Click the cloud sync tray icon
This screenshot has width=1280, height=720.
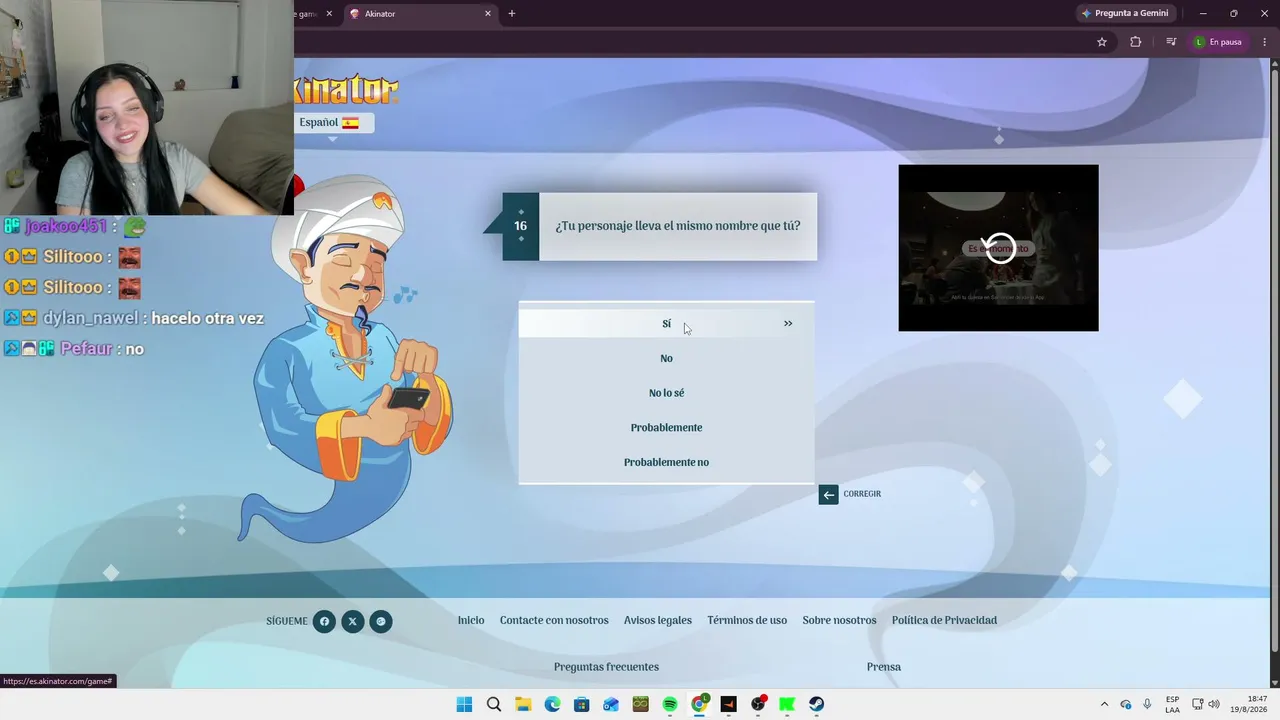[x=1126, y=704]
